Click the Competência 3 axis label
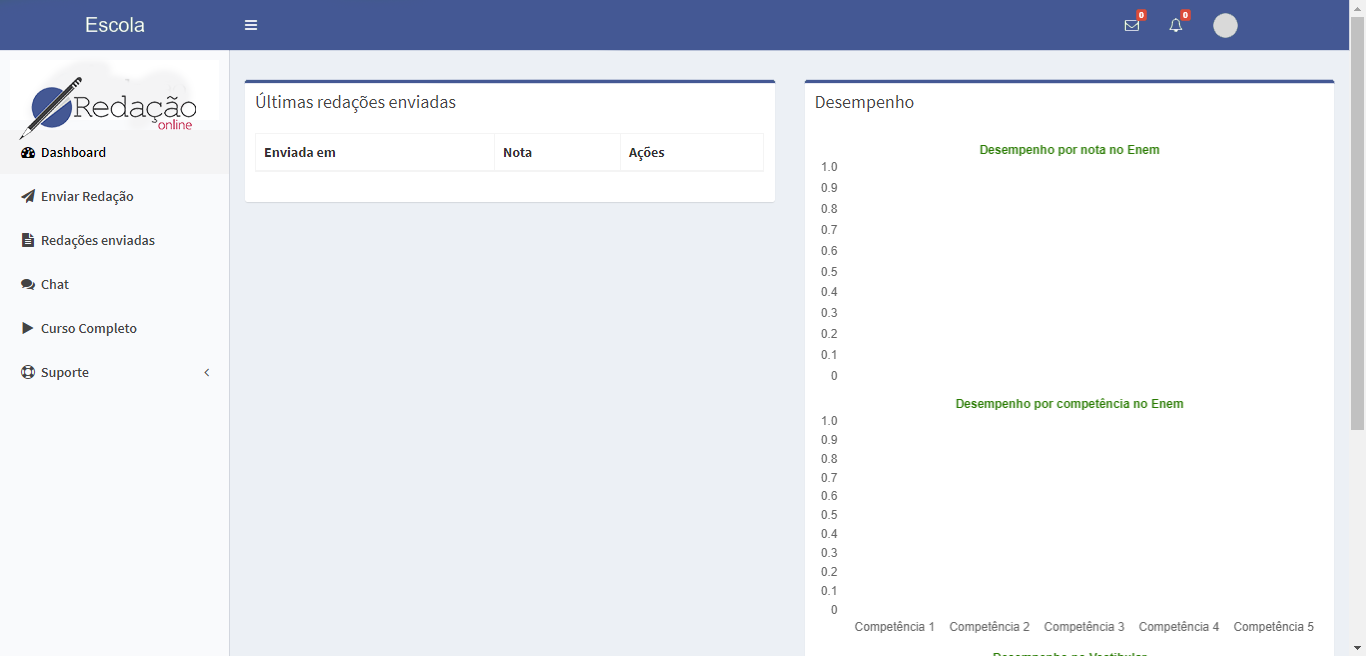The width and height of the screenshot is (1366, 656). [x=1084, y=627]
